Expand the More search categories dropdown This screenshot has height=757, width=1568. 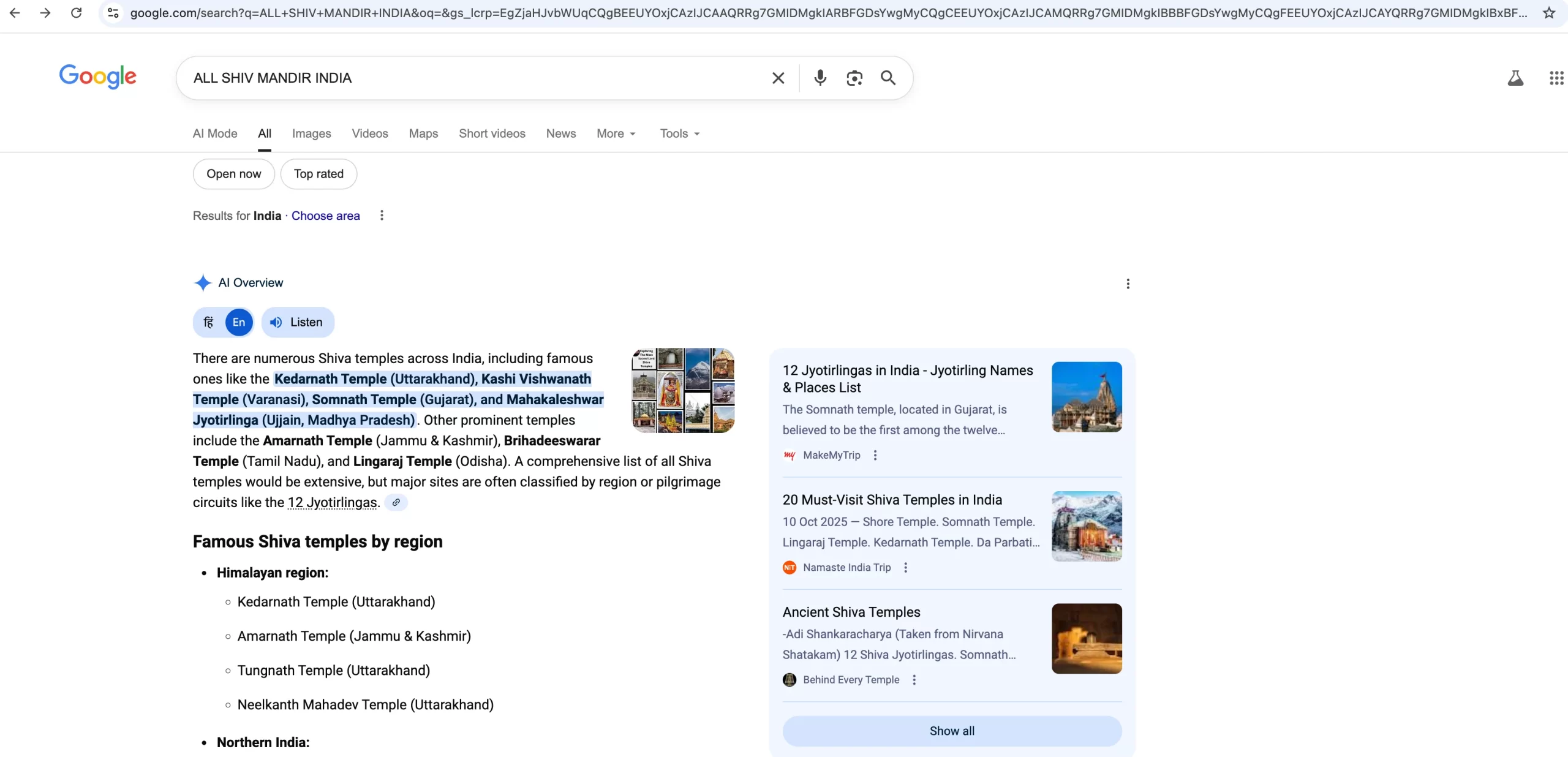coord(616,134)
